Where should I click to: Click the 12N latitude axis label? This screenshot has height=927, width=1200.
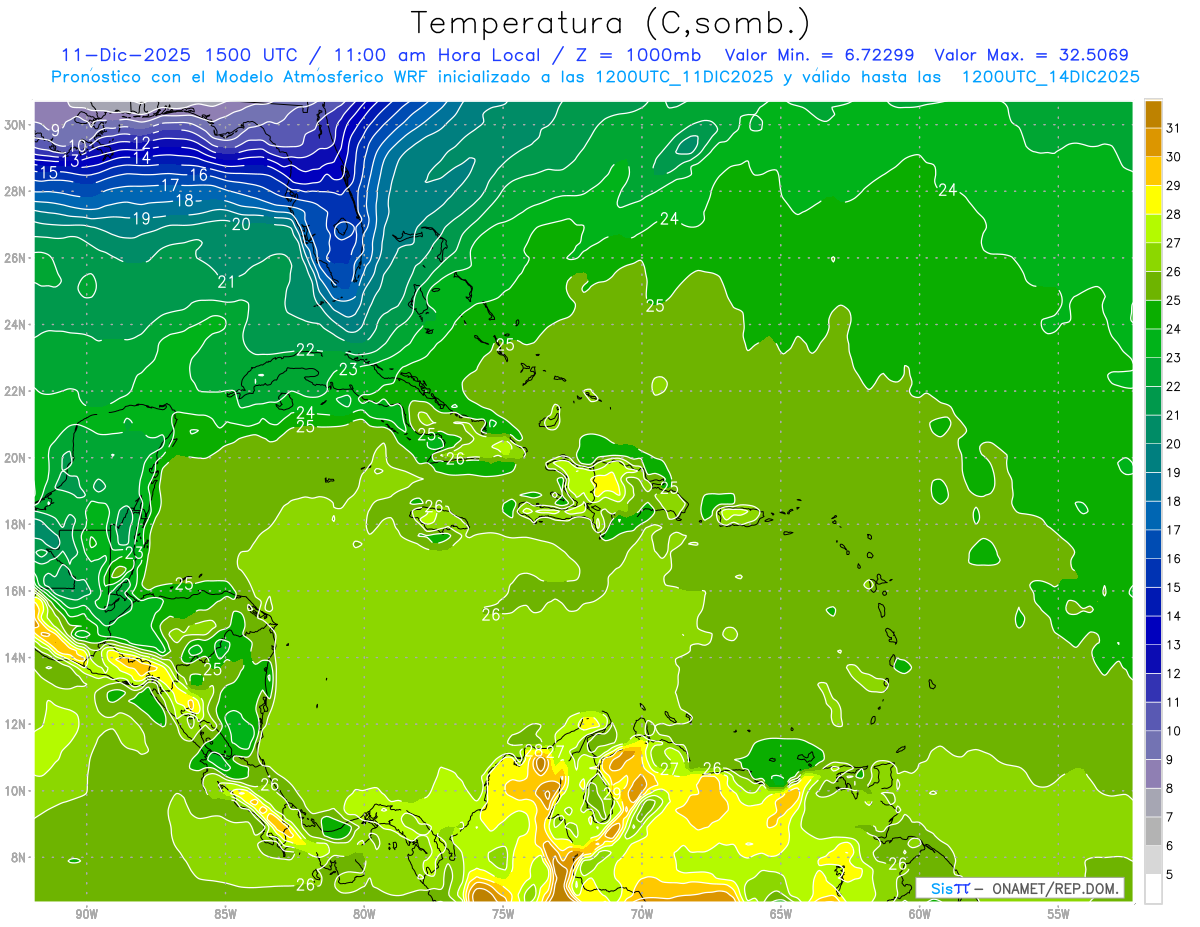(x=16, y=724)
